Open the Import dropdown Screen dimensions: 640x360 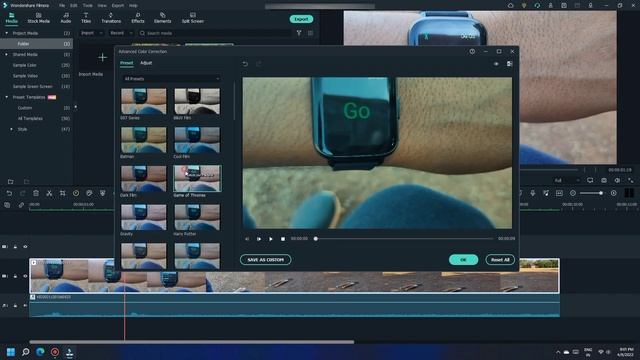91,33
